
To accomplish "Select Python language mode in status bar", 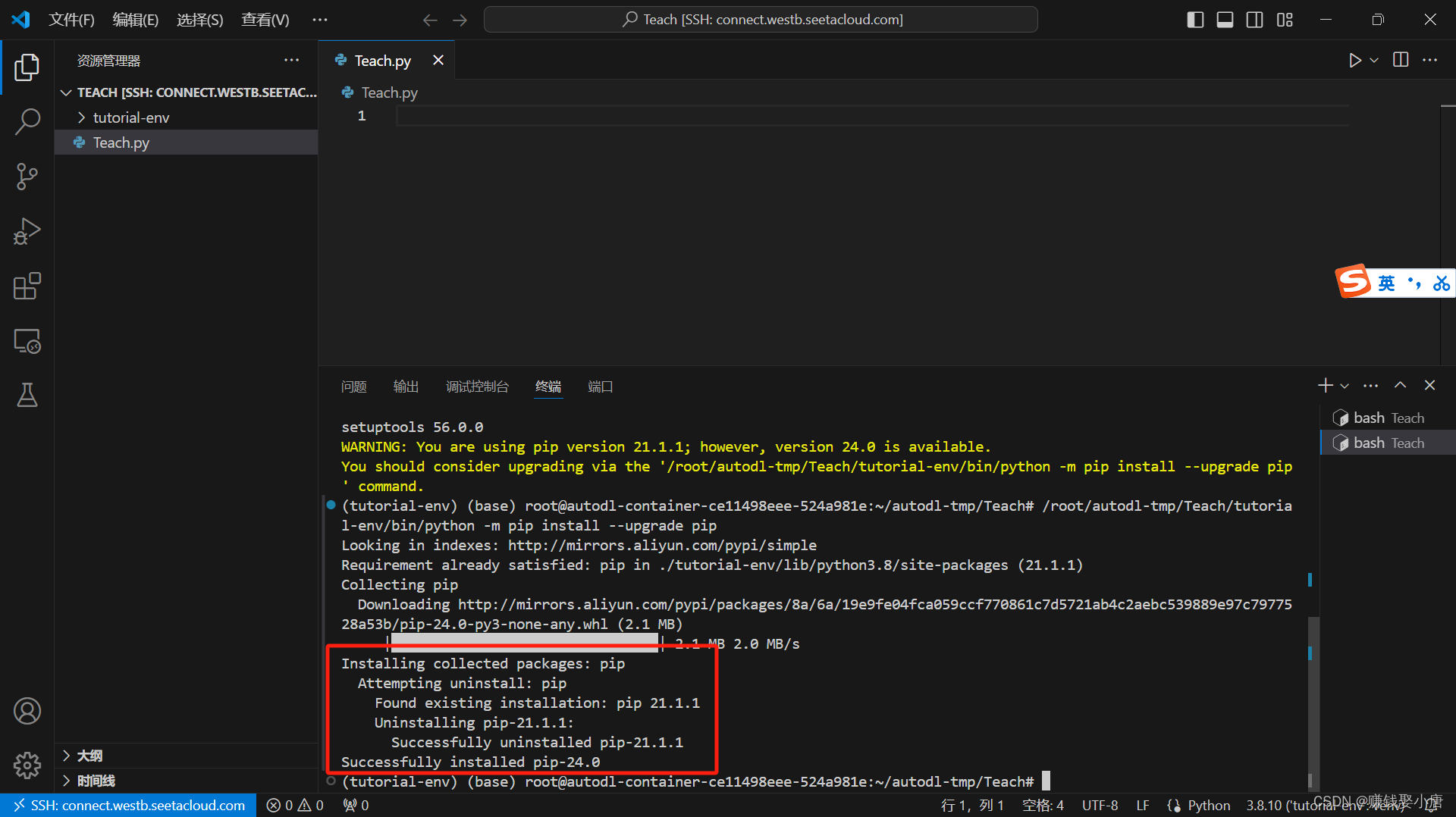I will pyautogui.click(x=1209, y=805).
